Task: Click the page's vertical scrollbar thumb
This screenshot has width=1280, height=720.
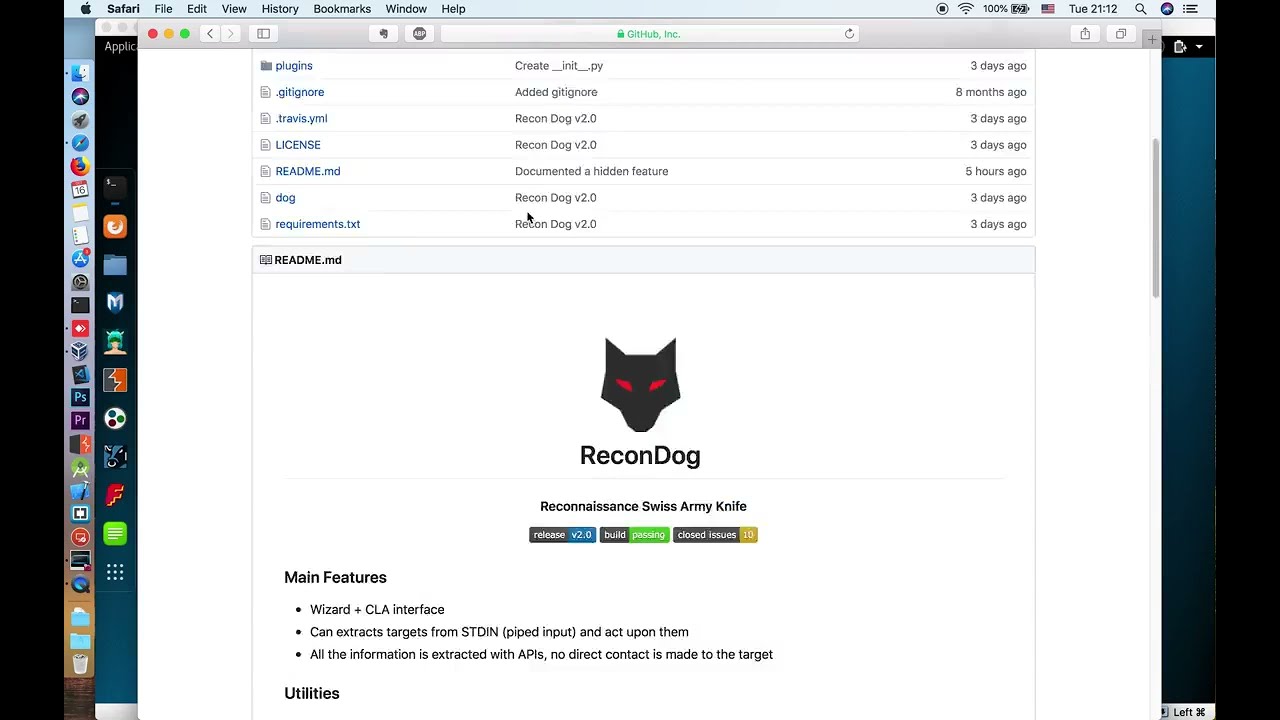Action: point(1156,218)
